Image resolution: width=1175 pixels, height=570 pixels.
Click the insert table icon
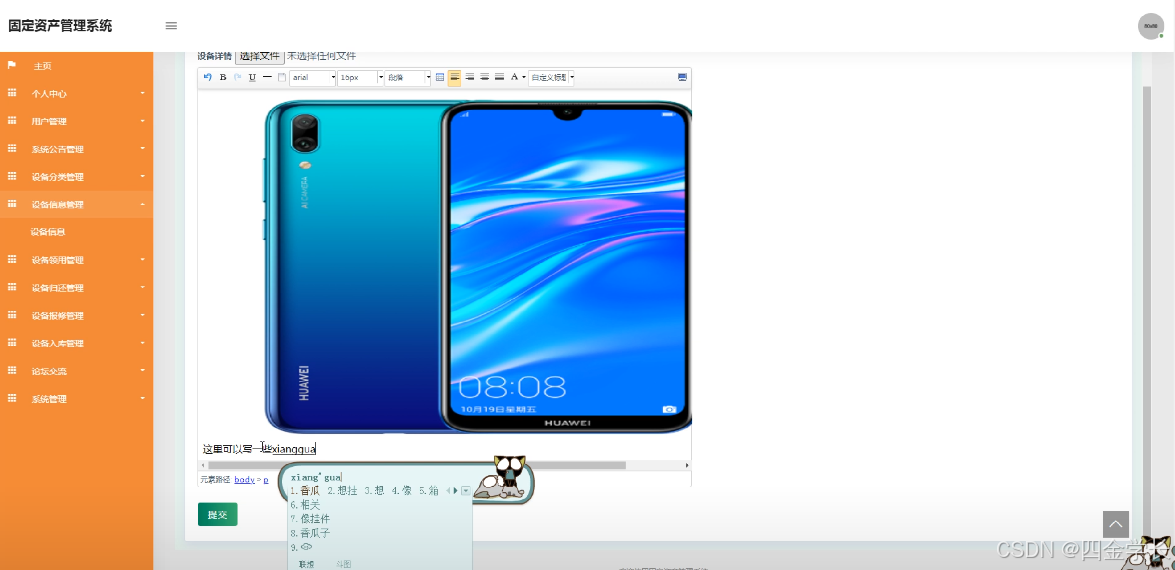(x=440, y=77)
